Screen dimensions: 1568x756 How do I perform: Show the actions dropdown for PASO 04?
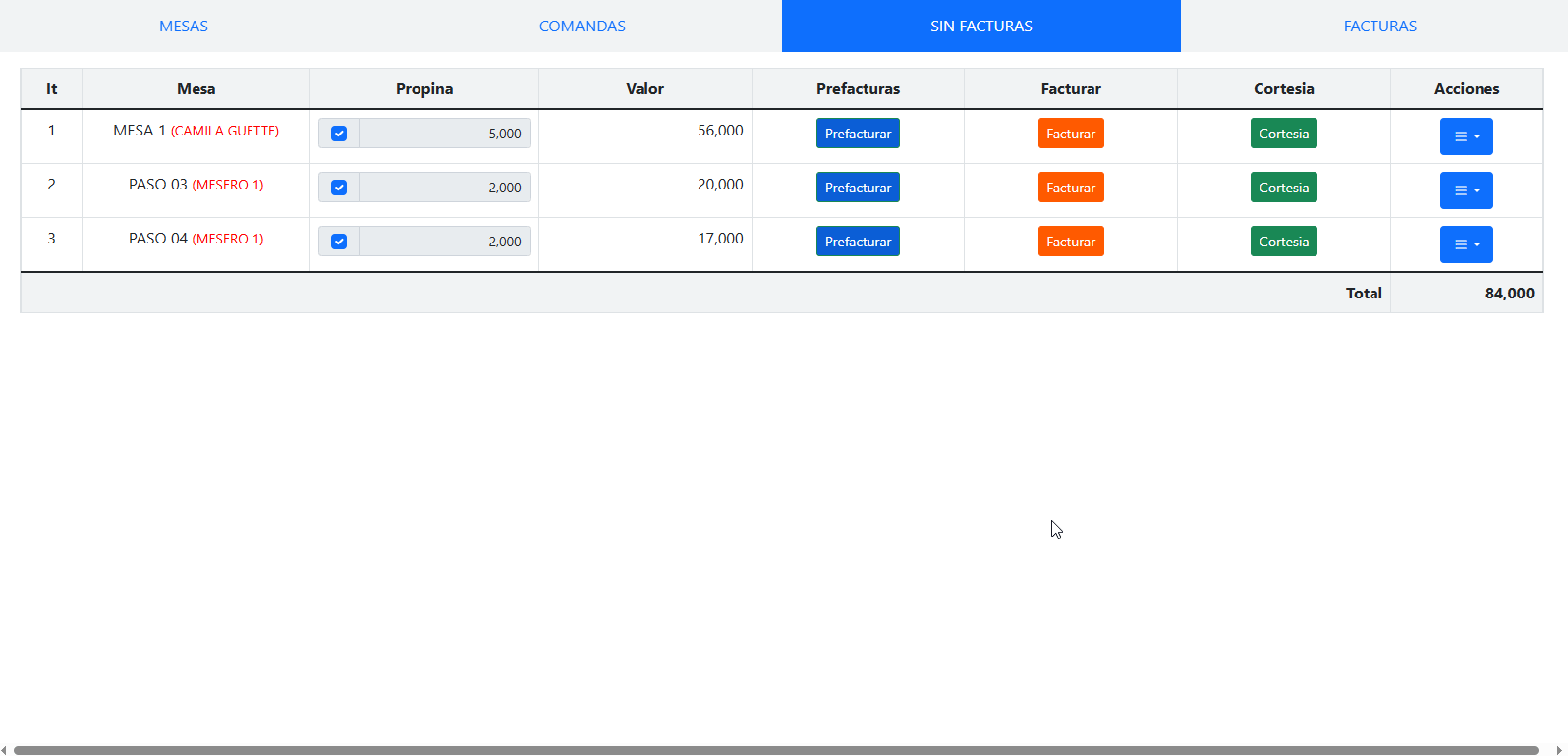(1466, 244)
